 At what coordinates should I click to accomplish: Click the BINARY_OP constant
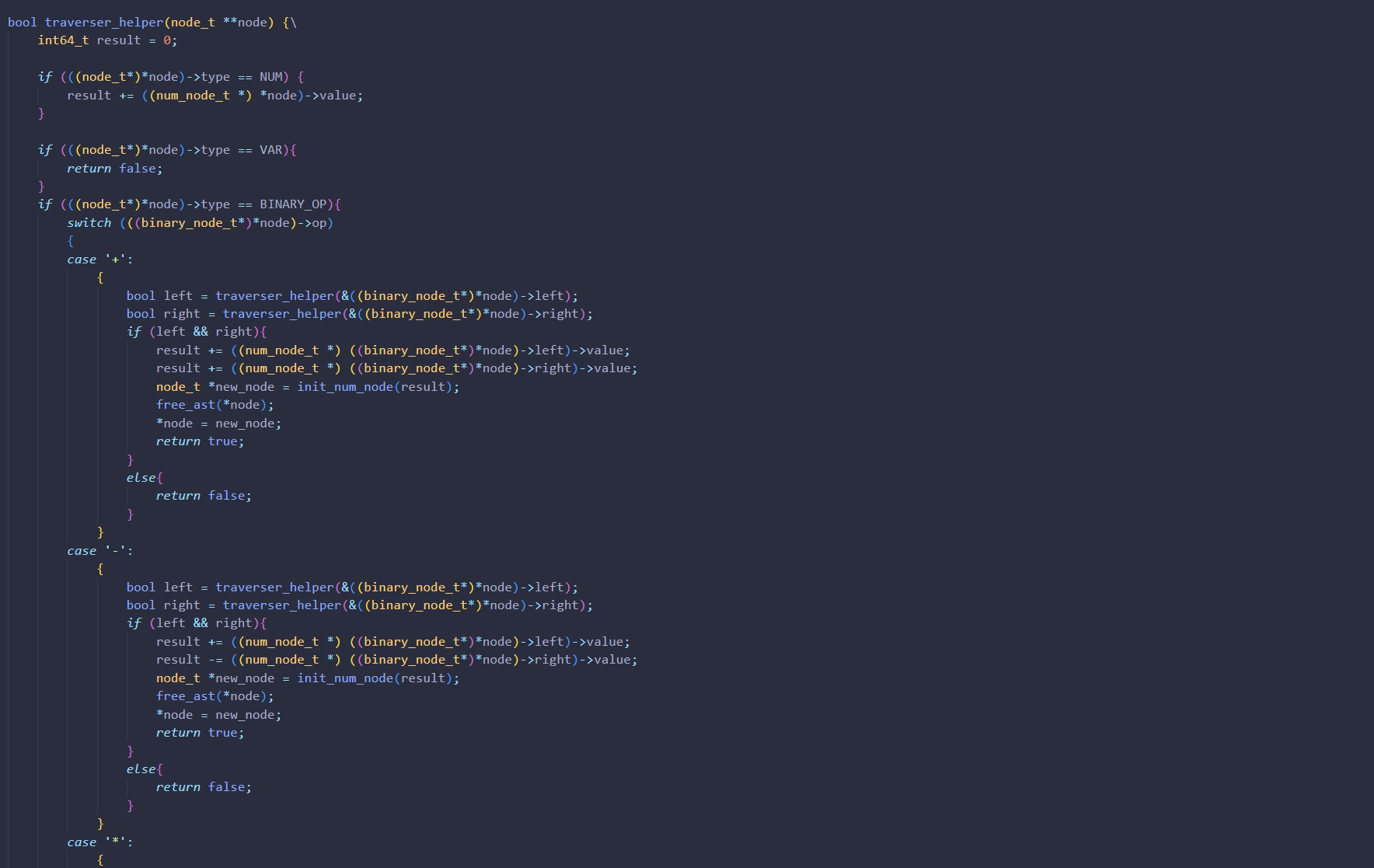click(x=293, y=204)
